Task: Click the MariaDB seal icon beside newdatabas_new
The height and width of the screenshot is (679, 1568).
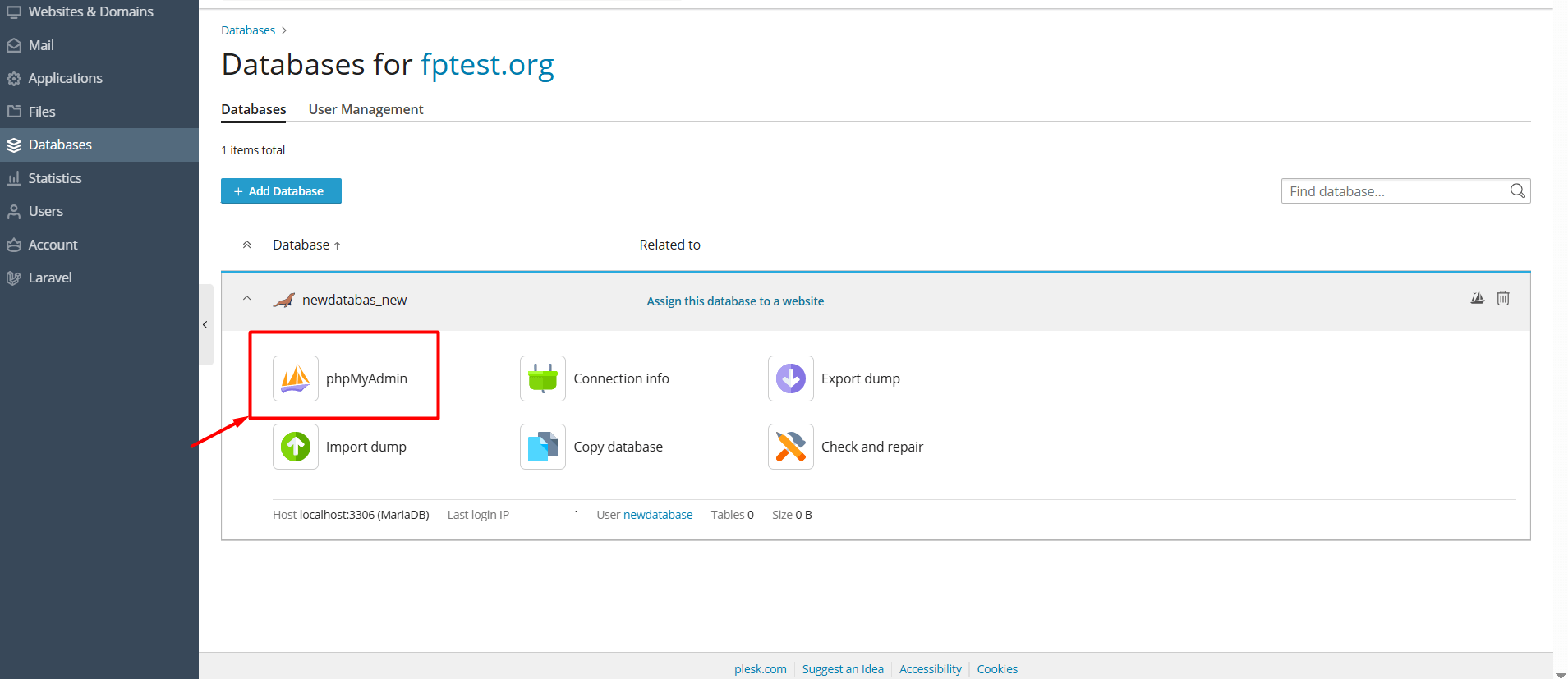Action: tap(284, 301)
